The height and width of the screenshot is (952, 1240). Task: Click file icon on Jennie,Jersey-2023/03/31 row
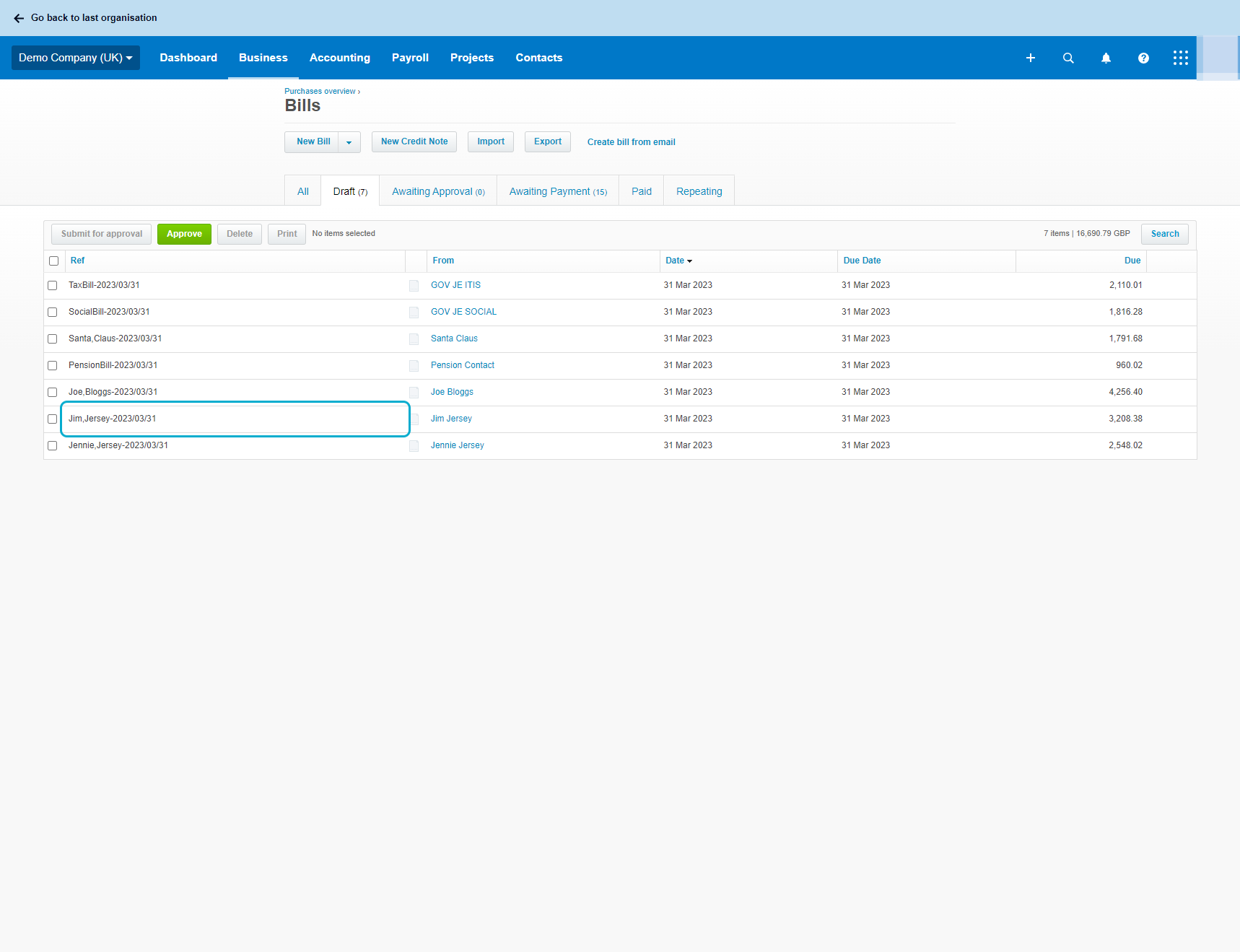click(x=414, y=446)
